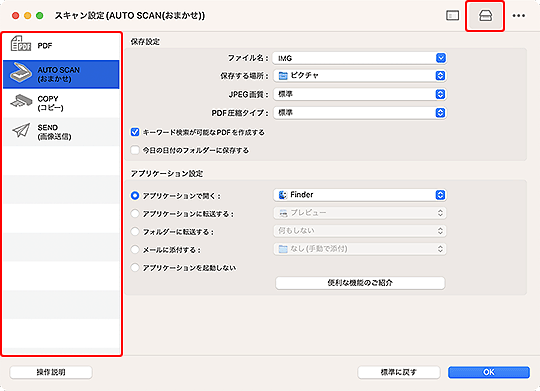Viewport: 540px width, 391px height.
Task: Open the scanner tab icon in the toolbar
Action: (x=485, y=16)
